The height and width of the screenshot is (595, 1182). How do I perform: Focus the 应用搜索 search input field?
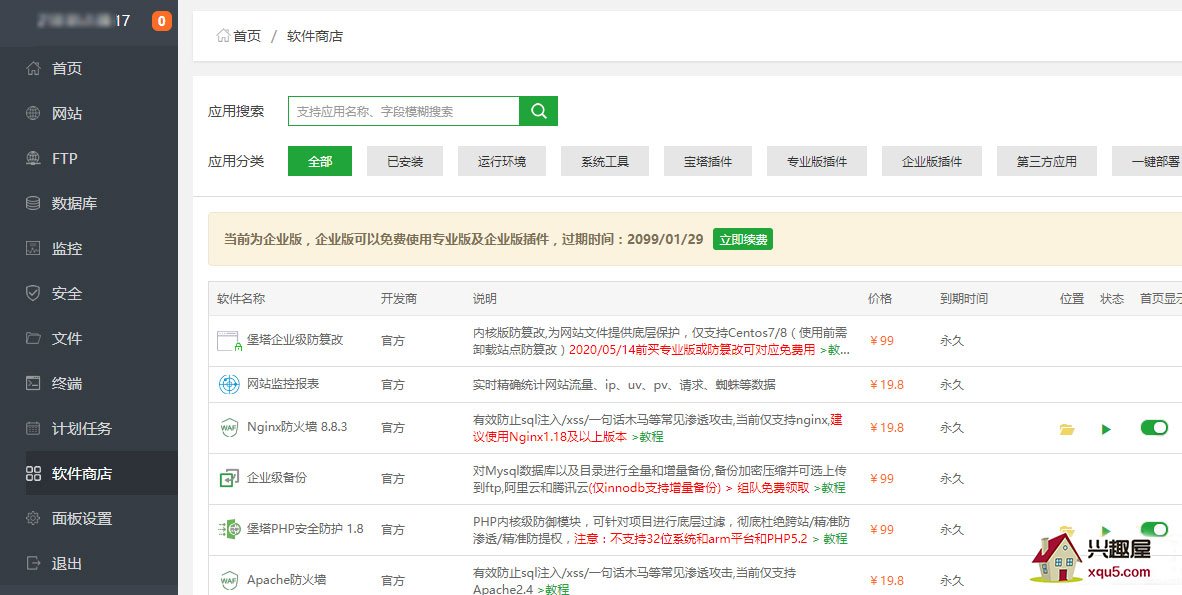tap(403, 111)
